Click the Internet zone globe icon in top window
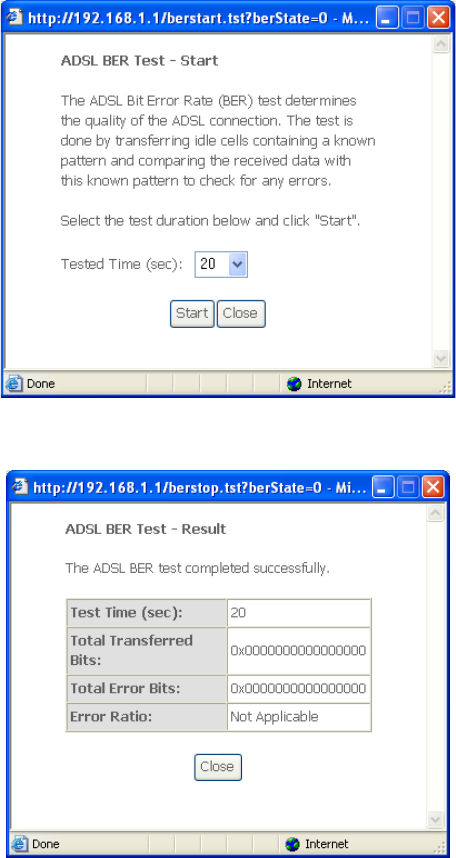The height and width of the screenshot is (858, 456). pyautogui.click(x=295, y=384)
